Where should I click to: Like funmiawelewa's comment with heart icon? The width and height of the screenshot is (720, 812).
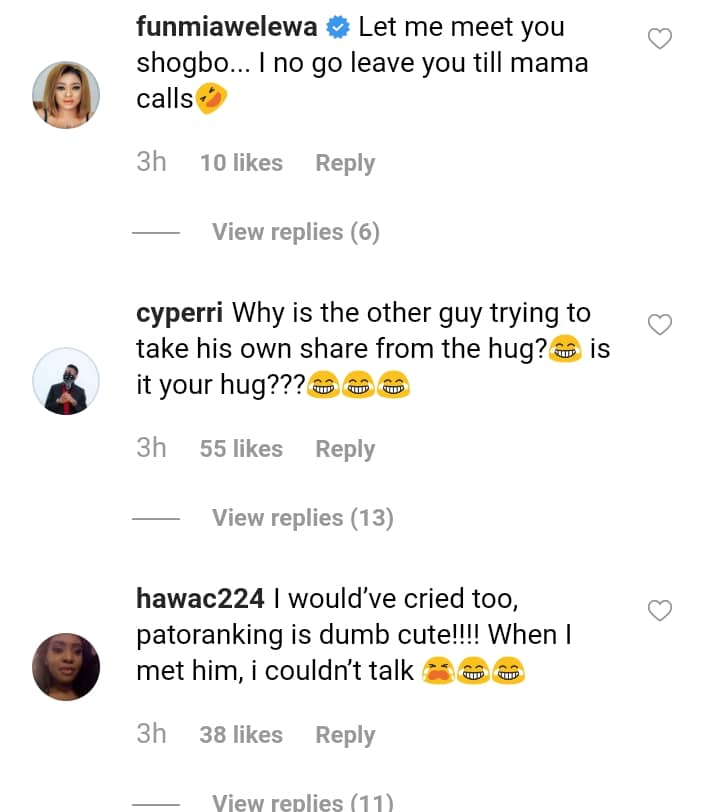[x=660, y=39]
